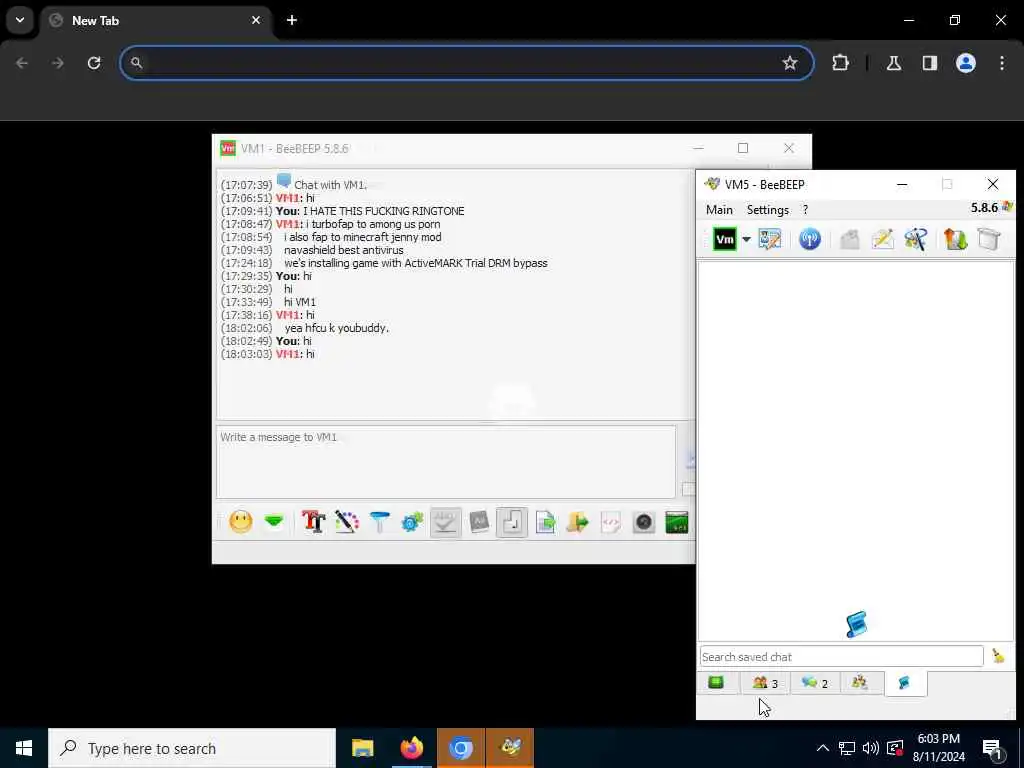The image size is (1024, 768).
Task: Open Chrome extensions puzzle icon
Action: click(x=840, y=63)
